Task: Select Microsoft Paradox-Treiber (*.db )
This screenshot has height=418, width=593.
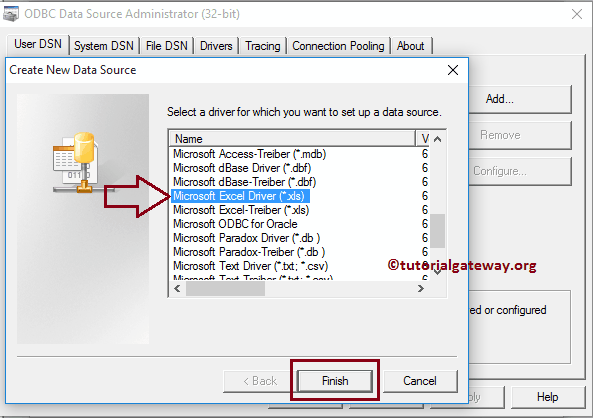Action: (249, 252)
